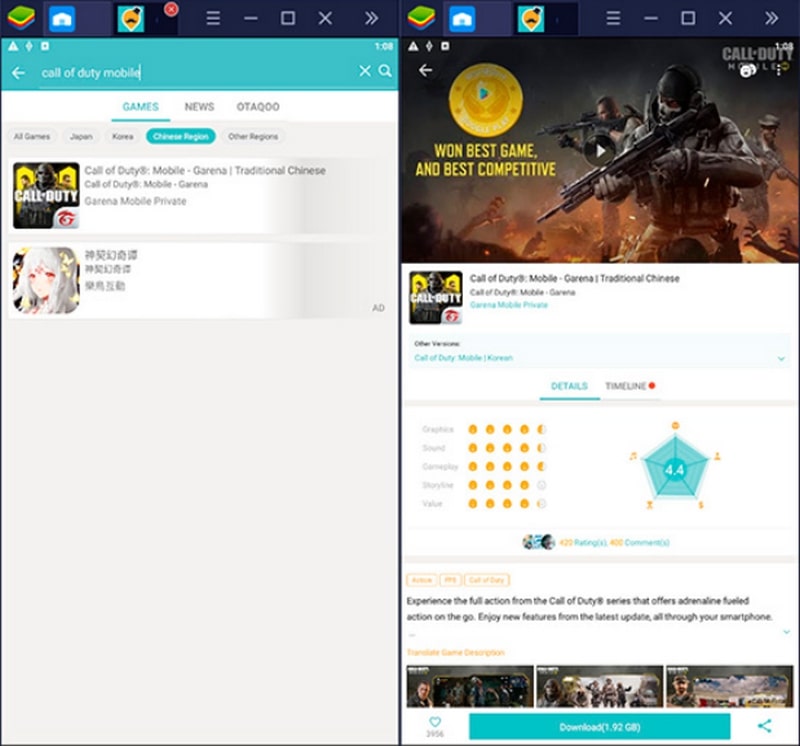Toggle the Chinese Region filter chip
Viewport: 800px width, 746px height.
click(181, 136)
